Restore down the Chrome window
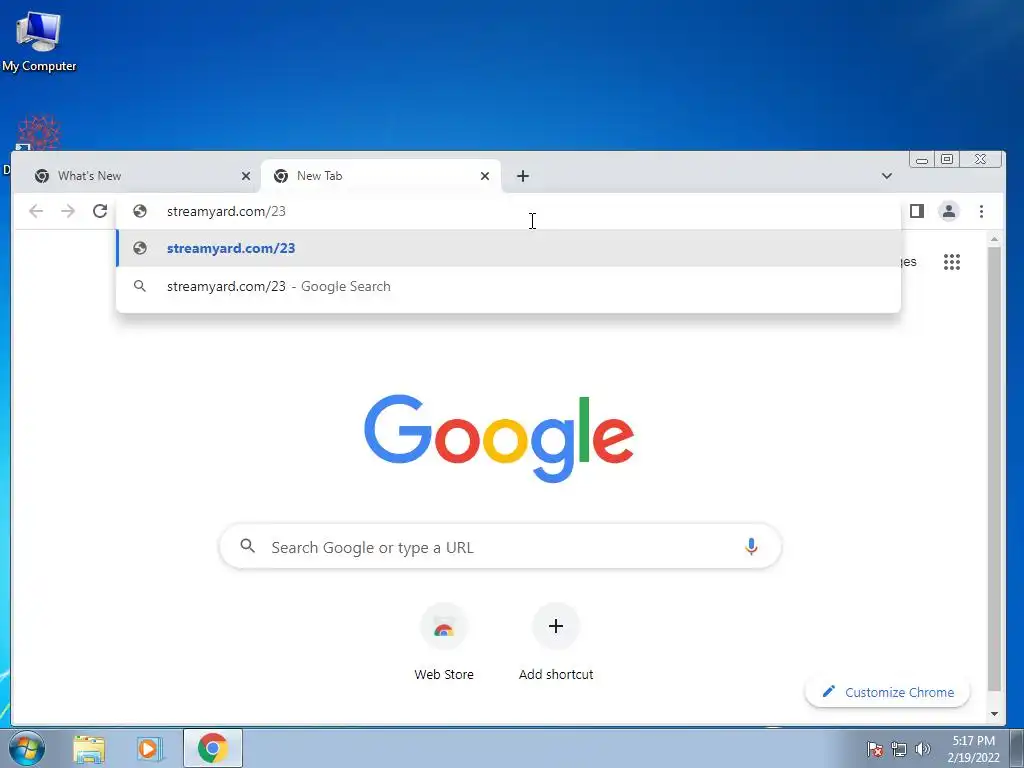Viewport: 1024px width, 768px height. (946, 159)
